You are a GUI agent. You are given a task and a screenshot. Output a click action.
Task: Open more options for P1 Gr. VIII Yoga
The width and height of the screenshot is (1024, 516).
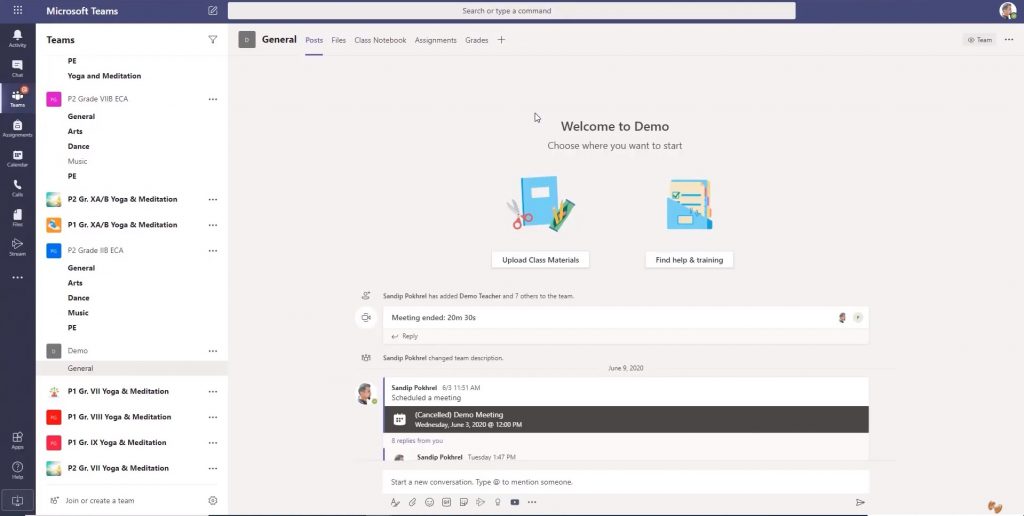coord(212,417)
